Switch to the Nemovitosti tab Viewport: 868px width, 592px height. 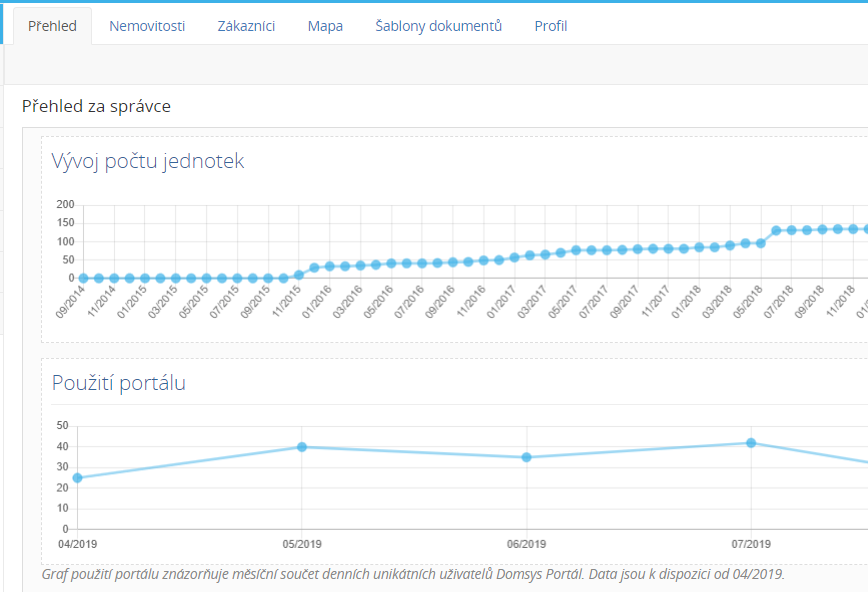point(147,26)
